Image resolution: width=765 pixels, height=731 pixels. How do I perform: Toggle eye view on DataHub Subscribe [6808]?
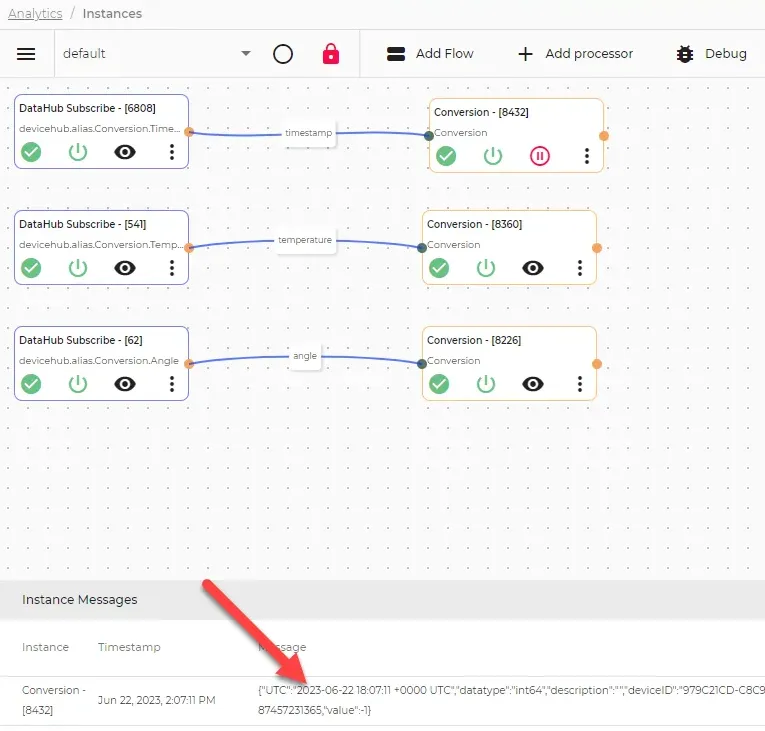pos(125,152)
